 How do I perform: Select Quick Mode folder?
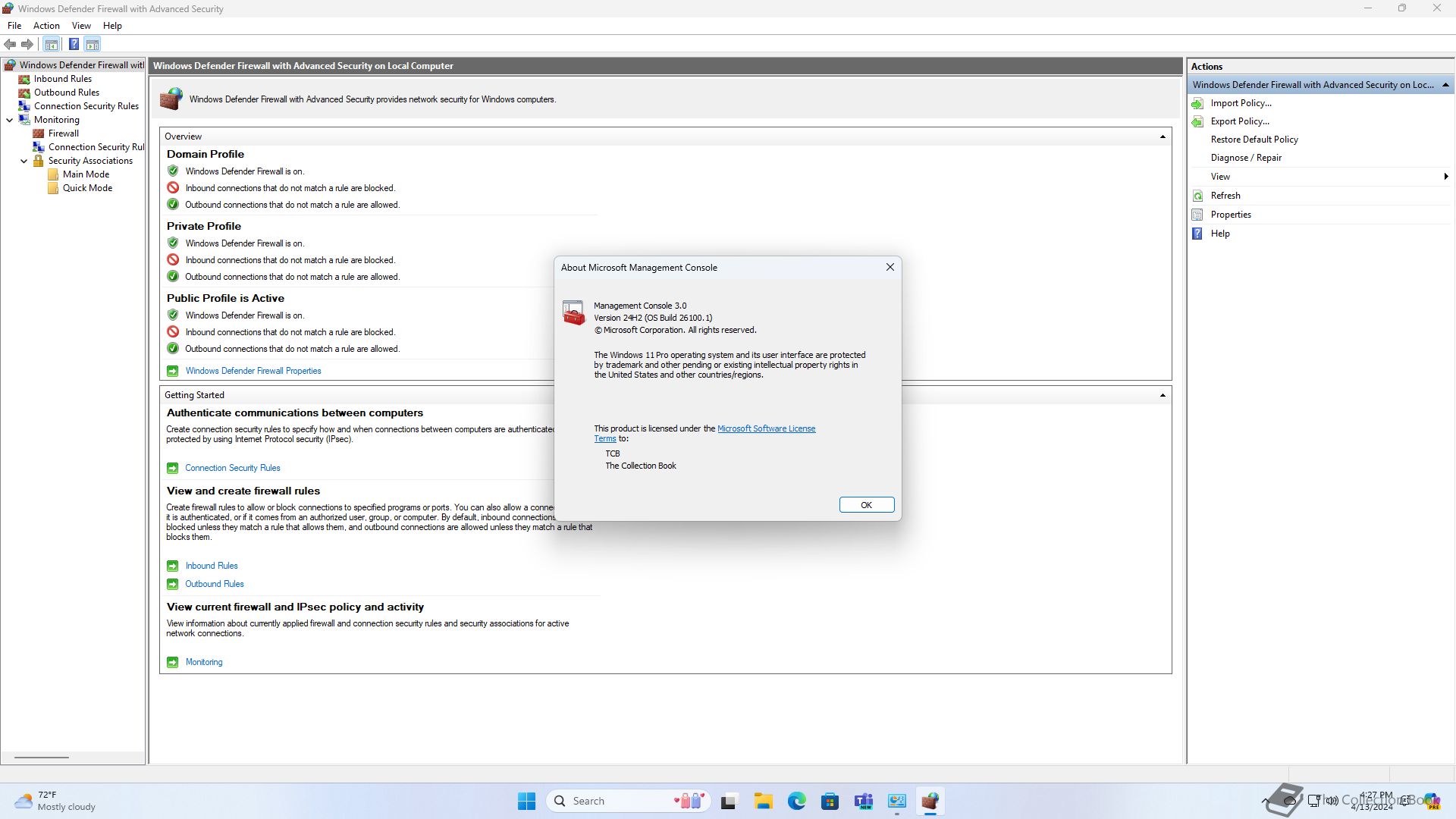87,188
